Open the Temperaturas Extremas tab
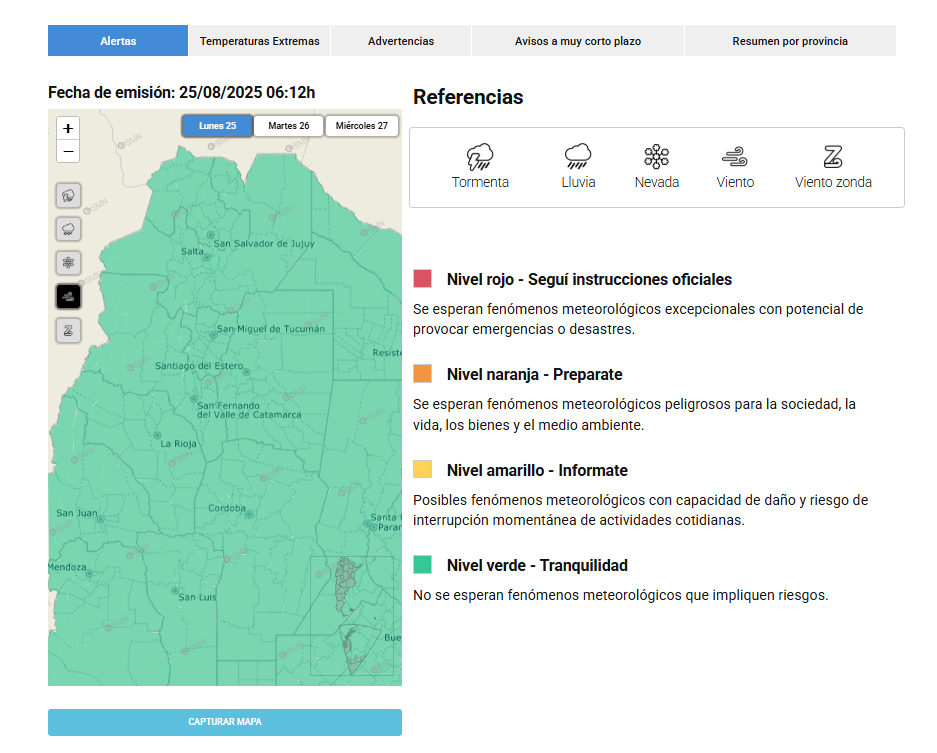The width and height of the screenshot is (937, 753). point(259,41)
